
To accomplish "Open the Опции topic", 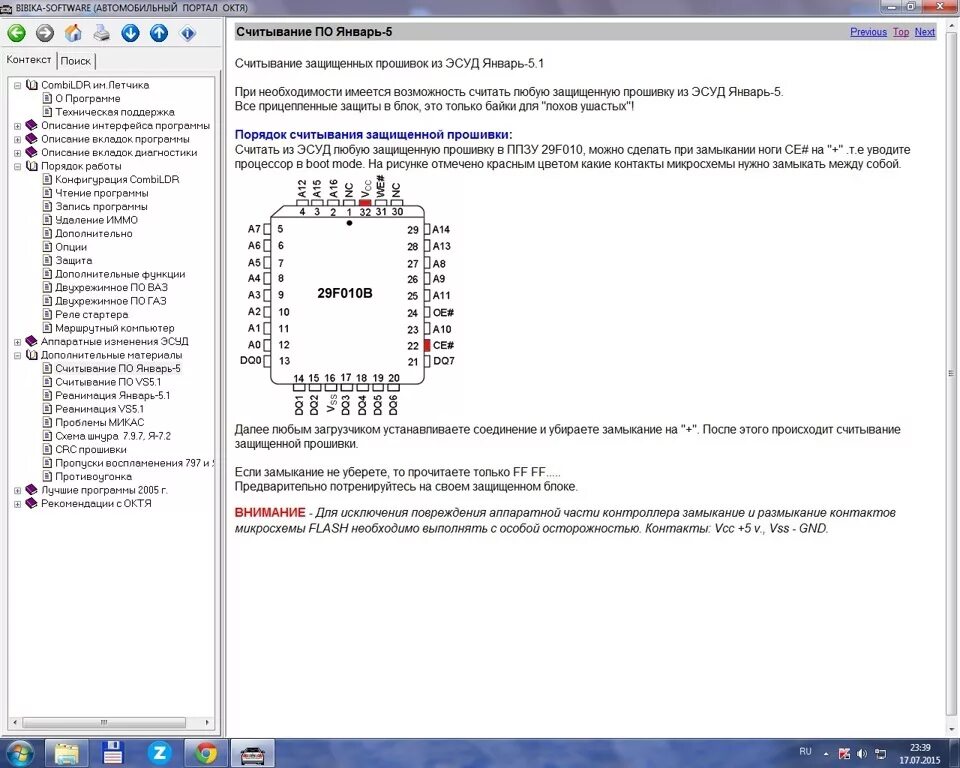I will (71, 247).
